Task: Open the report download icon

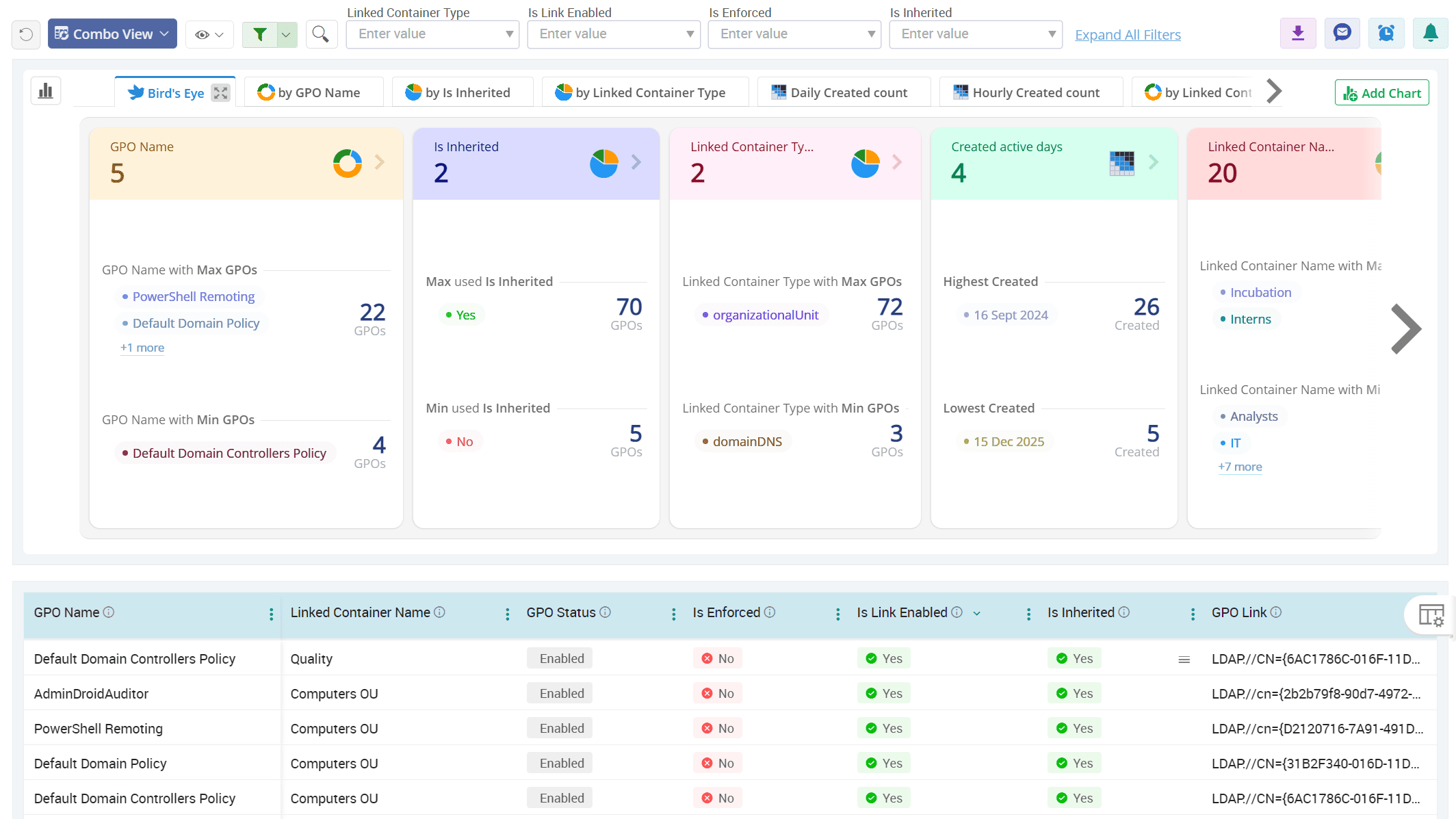Action: click(1298, 32)
